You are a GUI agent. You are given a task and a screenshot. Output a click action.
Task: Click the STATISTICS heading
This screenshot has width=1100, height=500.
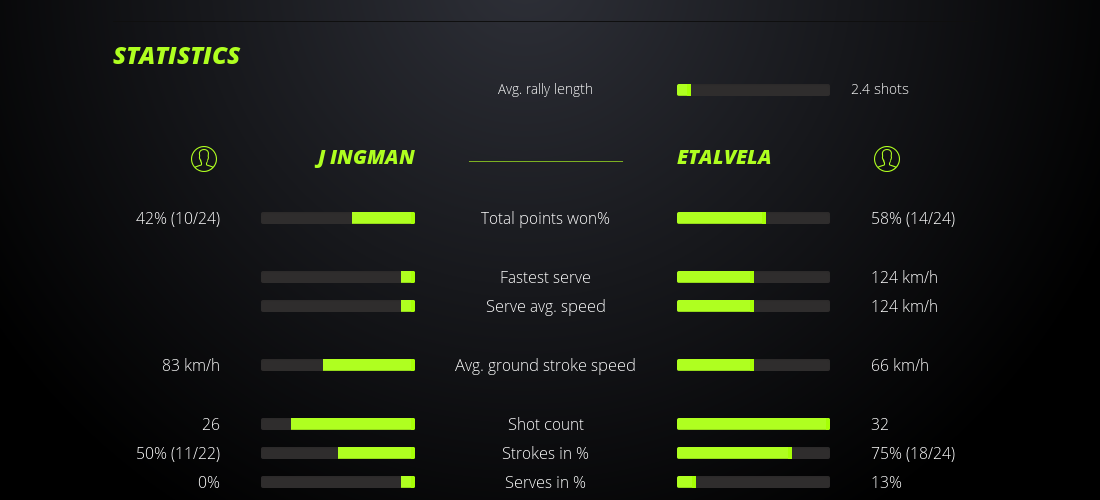(x=177, y=56)
